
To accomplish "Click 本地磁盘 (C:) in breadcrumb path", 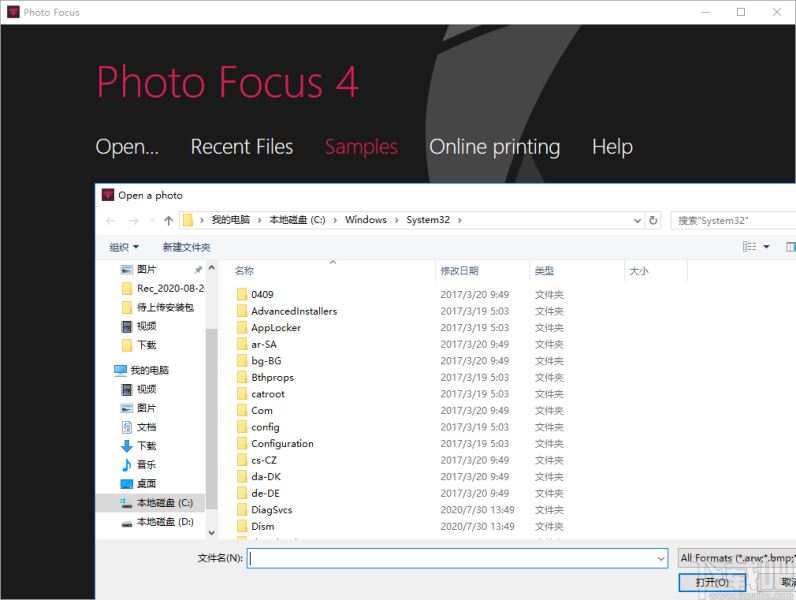I will point(297,220).
